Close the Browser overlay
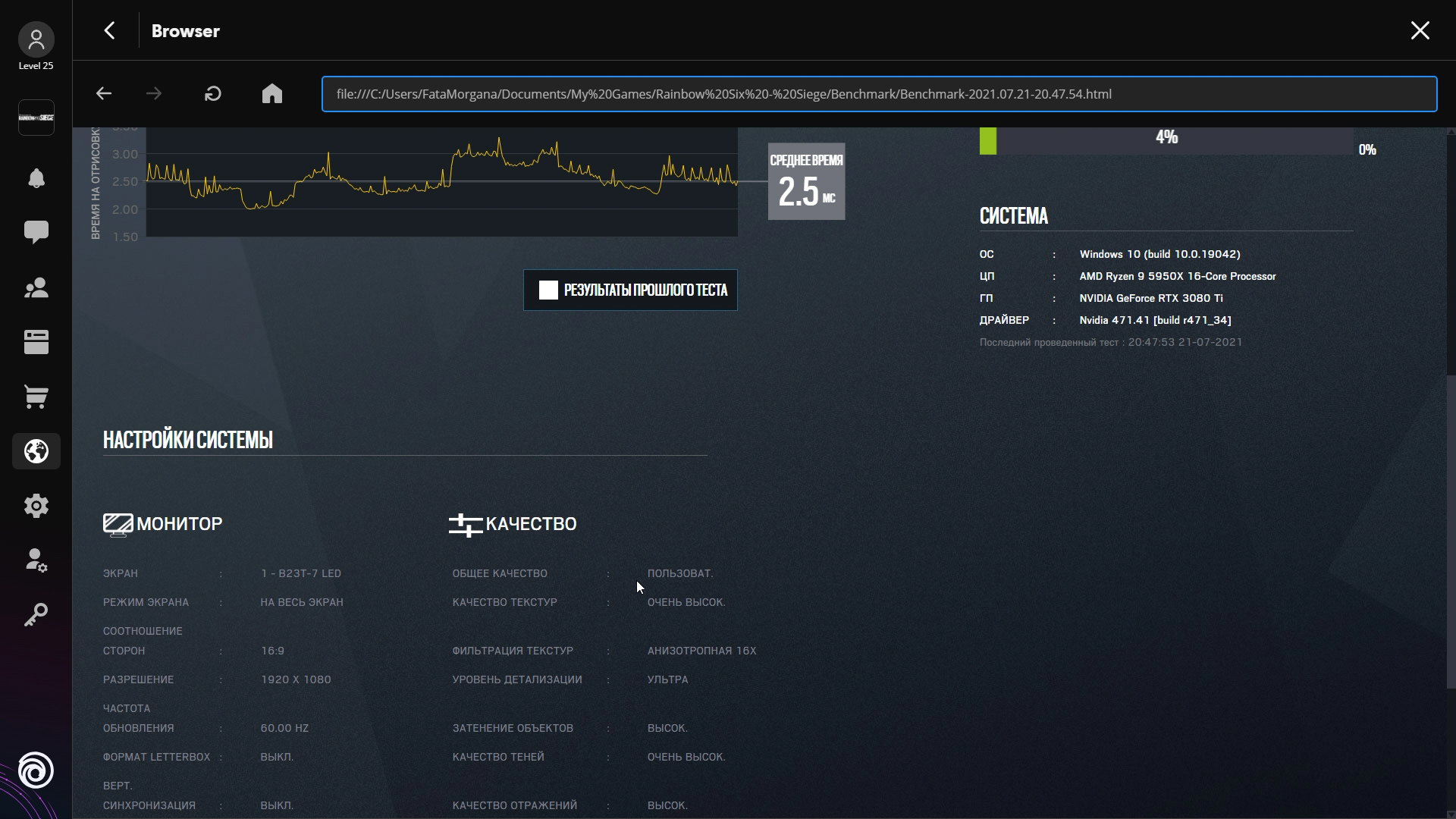Viewport: 1456px width, 819px height. click(x=1420, y=30)
